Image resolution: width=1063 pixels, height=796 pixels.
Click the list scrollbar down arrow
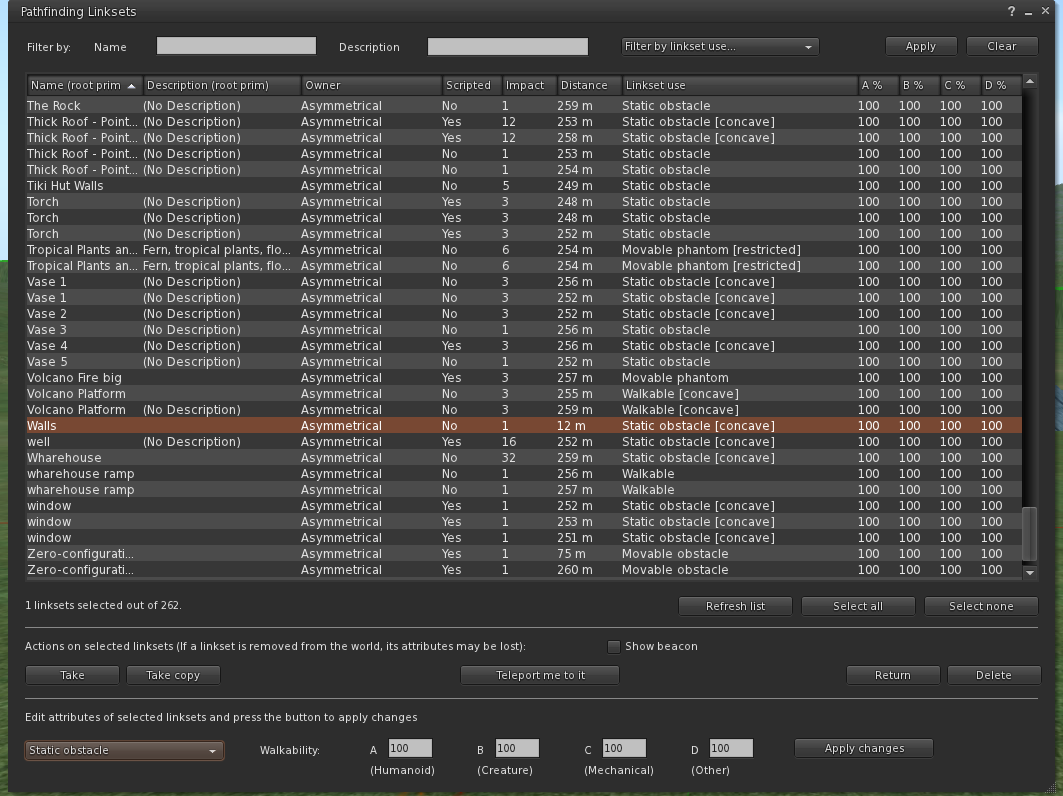(1030, 573)
